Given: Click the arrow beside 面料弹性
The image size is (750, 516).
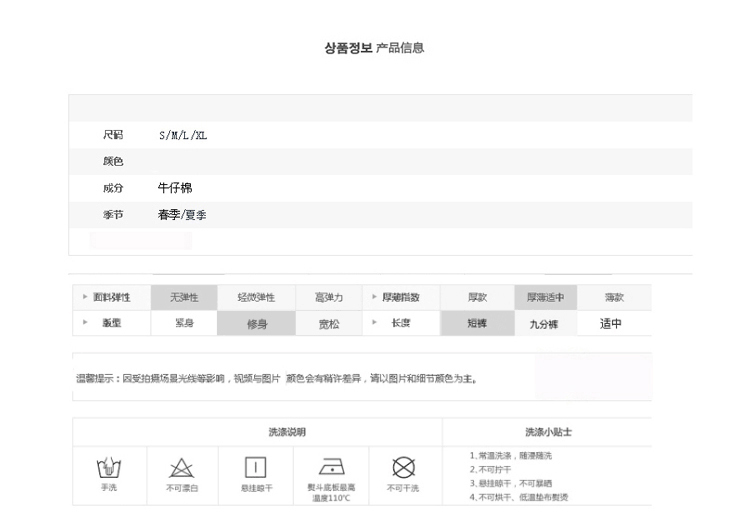Looking at the screenshot, I should coord(85,298).
